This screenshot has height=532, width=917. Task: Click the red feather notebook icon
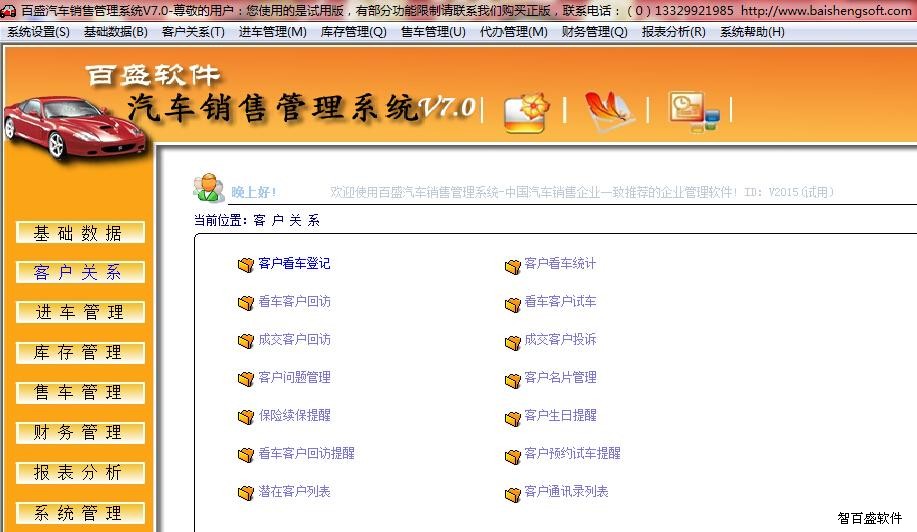(x=608, y=111)
